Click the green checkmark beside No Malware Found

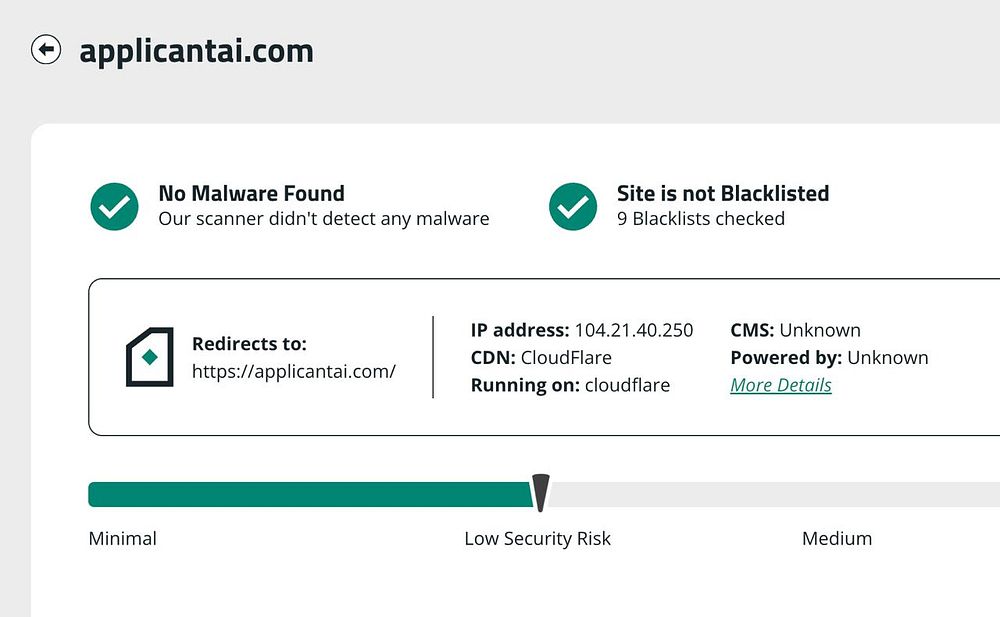(114, 206)
